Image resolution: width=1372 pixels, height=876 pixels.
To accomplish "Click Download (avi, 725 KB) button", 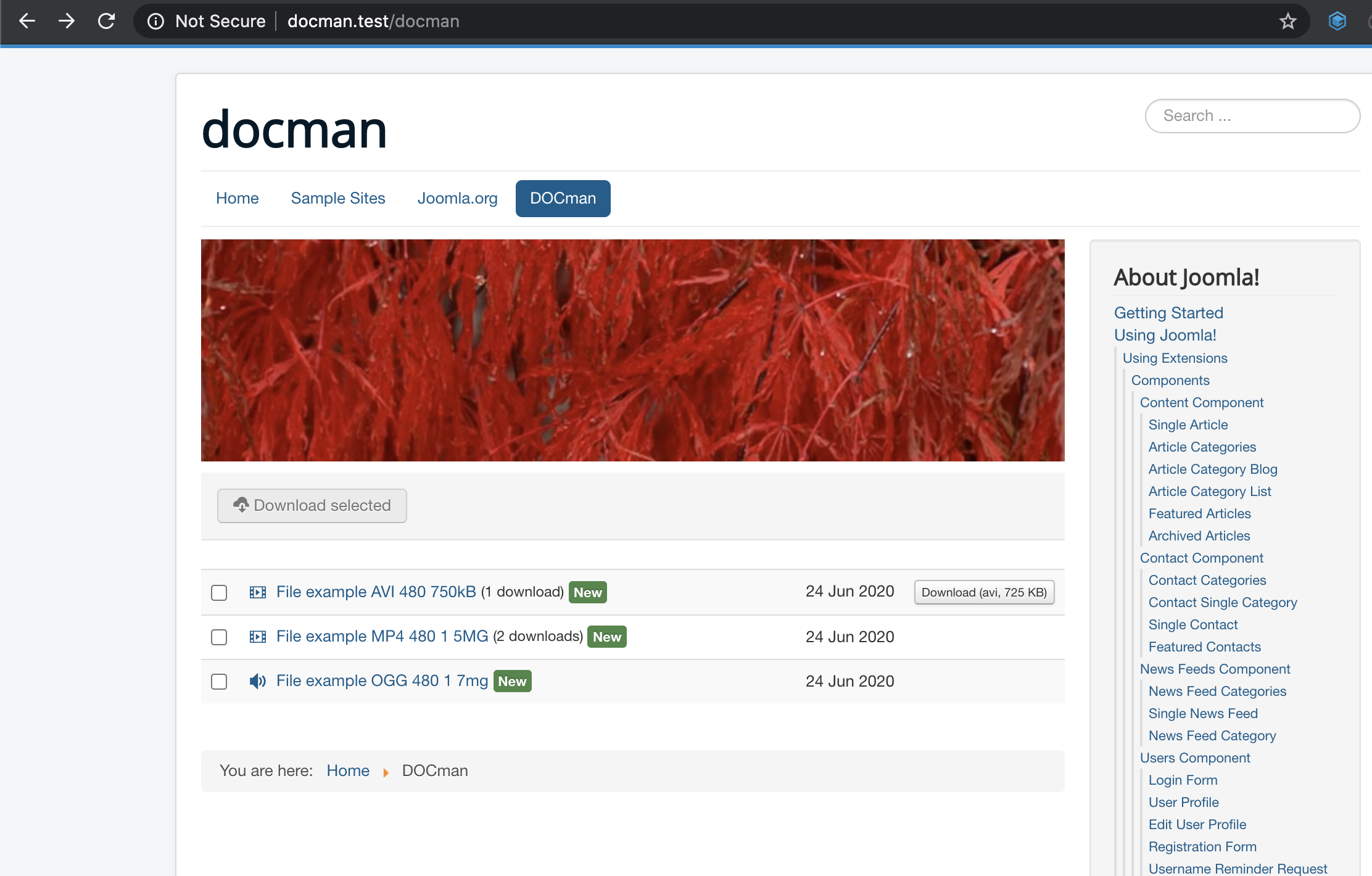I will (984, 592).
